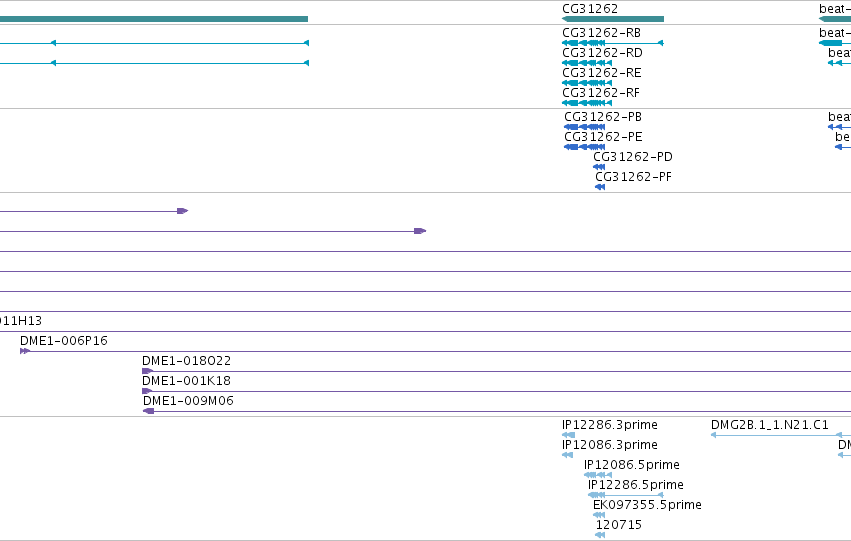
Task: Click the CG31262-PE protein label
Action: click(604, 137)
